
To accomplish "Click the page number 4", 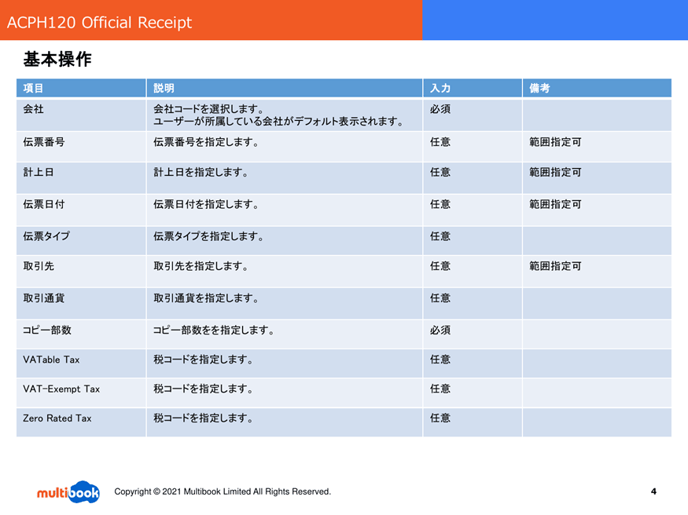I will pos(654,491).
